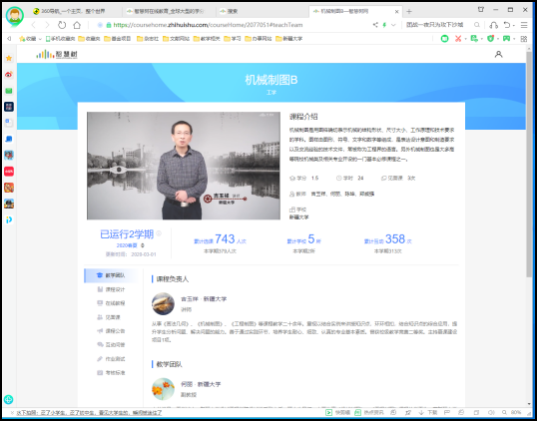Select 课程设计 in the course side menu
The height and width of the screenshot is (421, 538).
coord(112,289)
